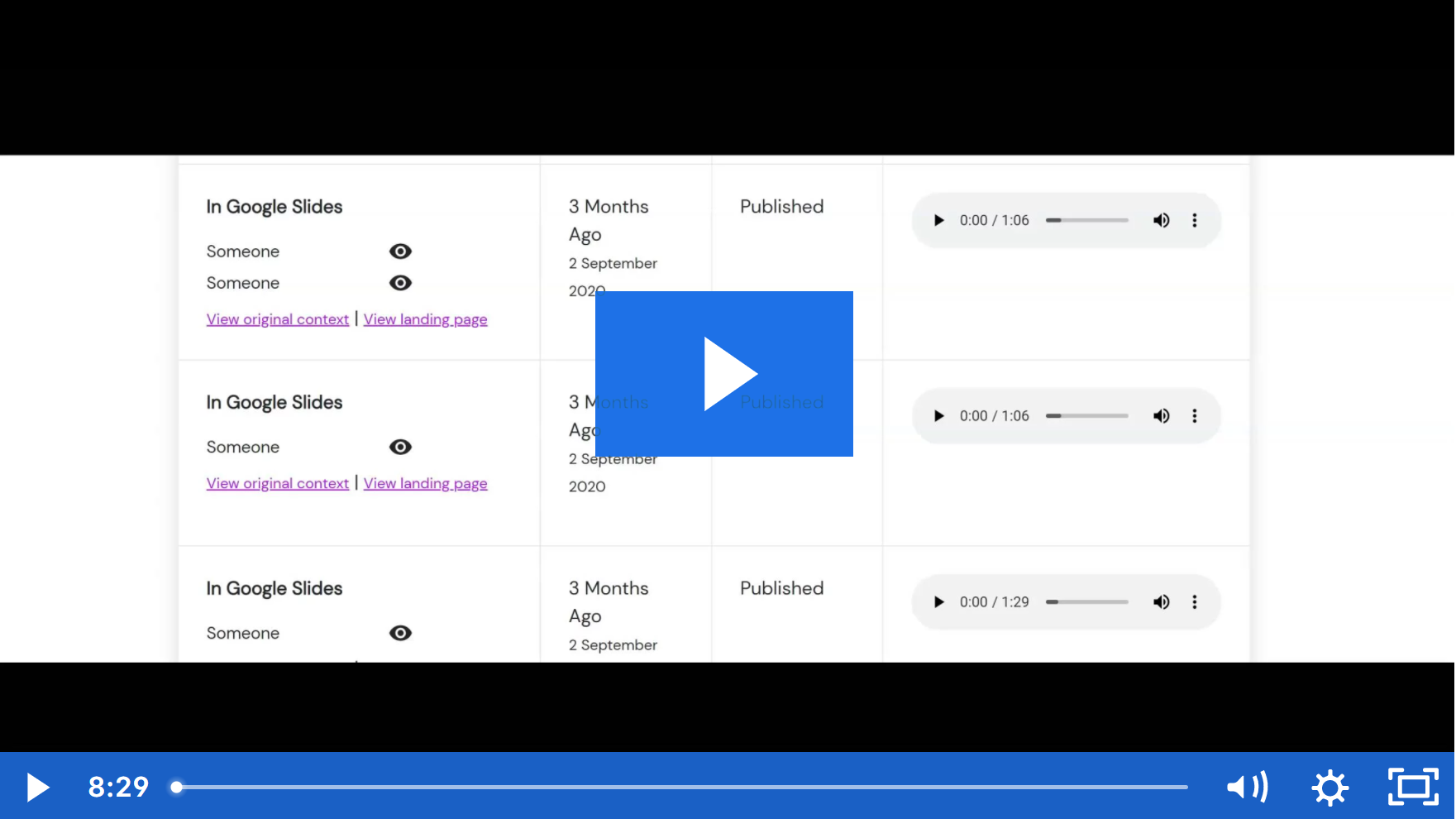Click the "2 September" date in the top row

coord(613,264)
